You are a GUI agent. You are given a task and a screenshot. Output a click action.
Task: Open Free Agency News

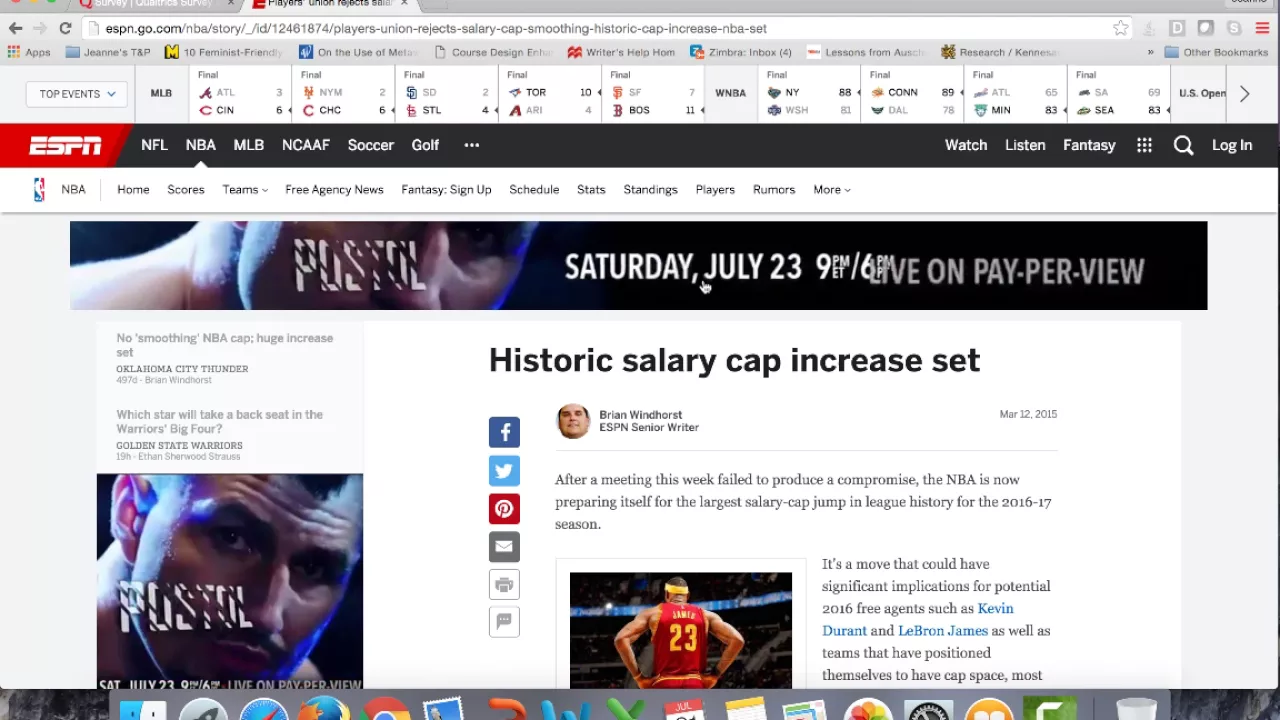[x=334, y=189]
